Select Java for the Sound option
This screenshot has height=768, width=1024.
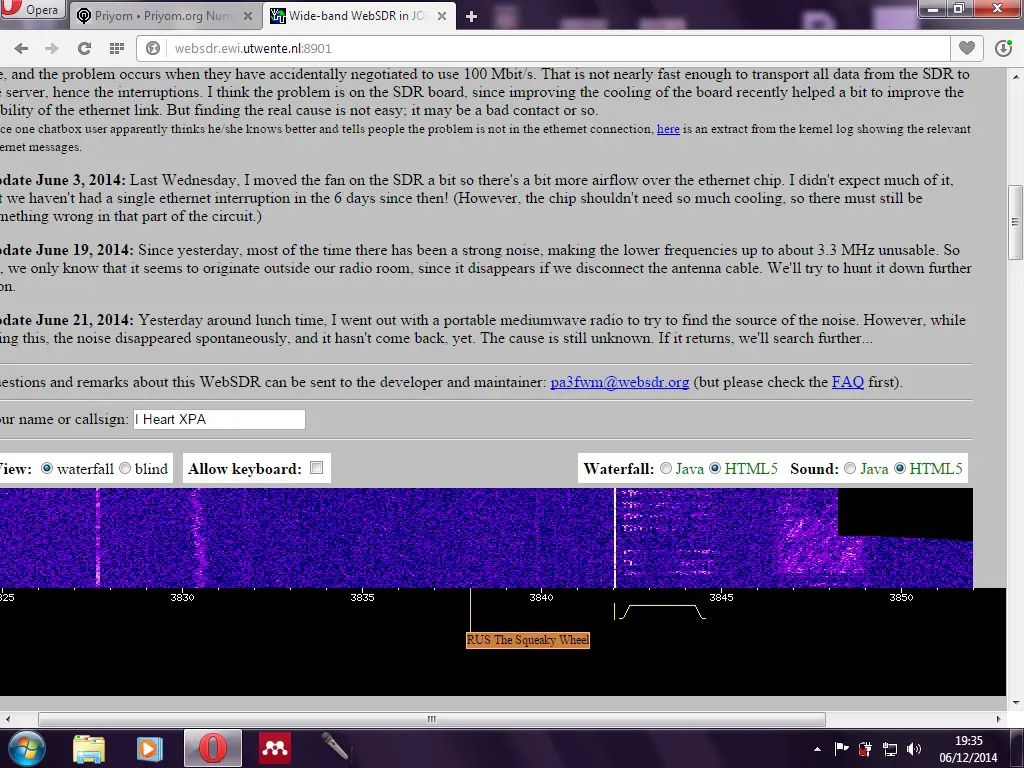click(850, 469)
